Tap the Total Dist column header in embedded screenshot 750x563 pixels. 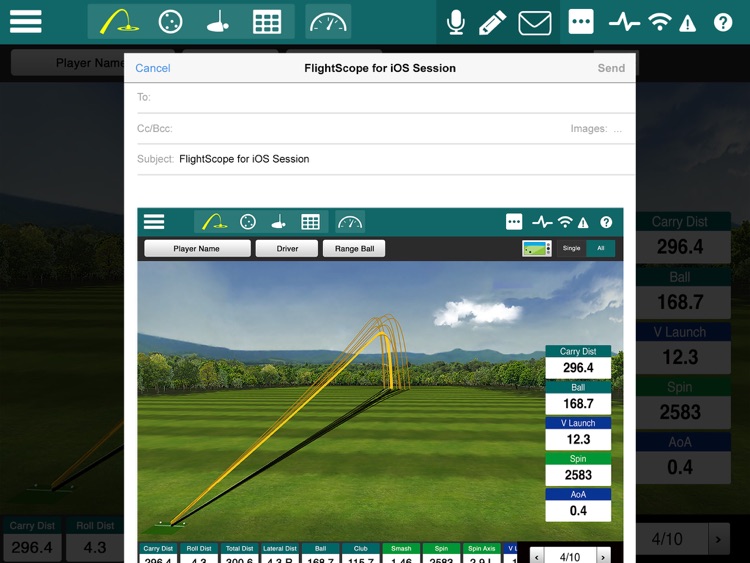239,549
